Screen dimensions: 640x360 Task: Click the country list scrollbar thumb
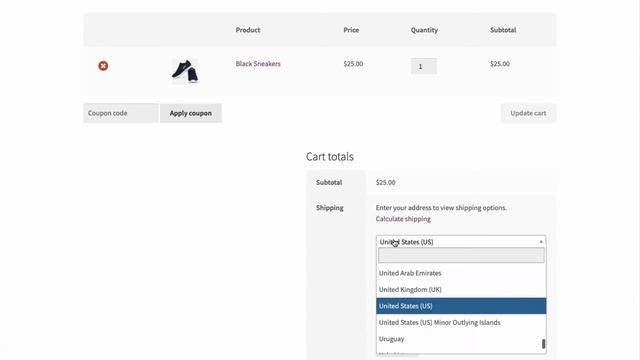point(543,344)
